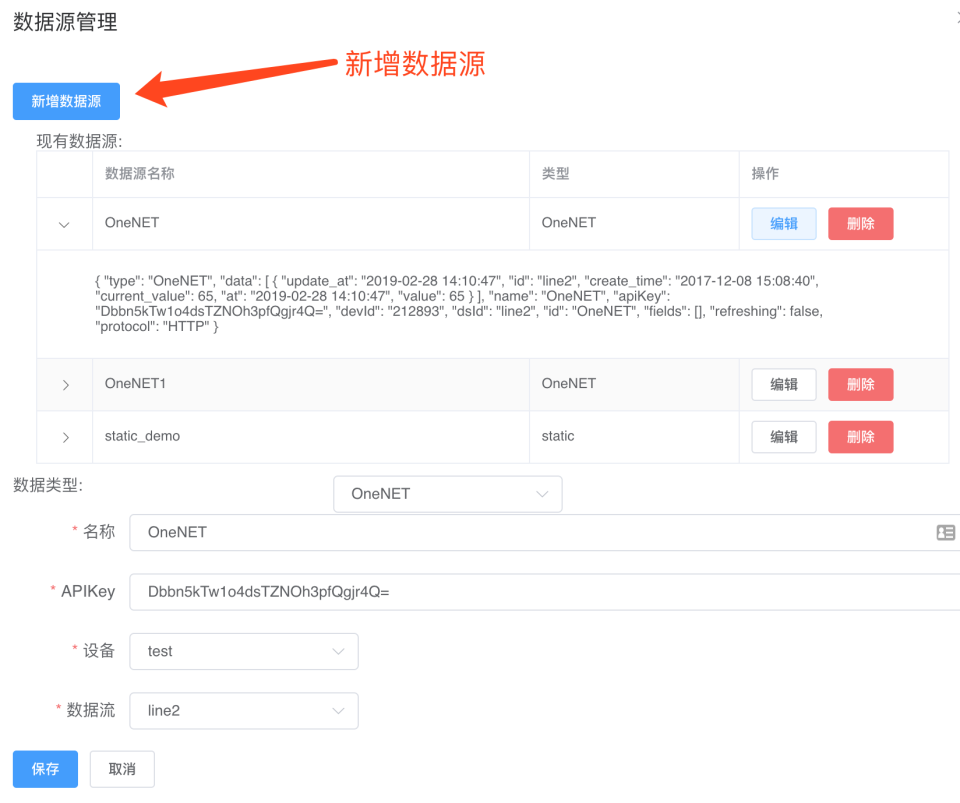960x803 pixels.
Task: Delete the OneNET data source
Action: tap(860, 223)
